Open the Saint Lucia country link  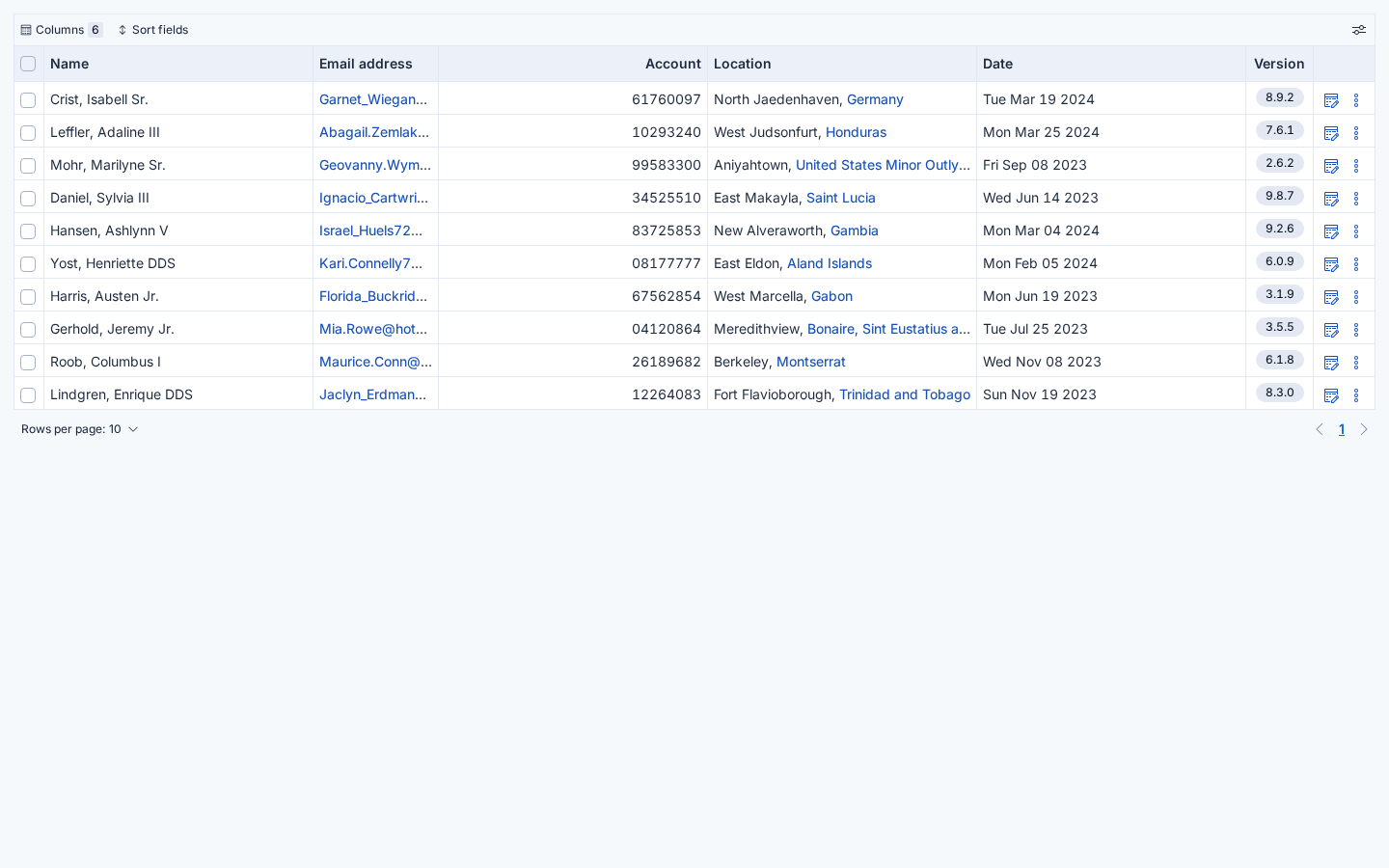841,198
